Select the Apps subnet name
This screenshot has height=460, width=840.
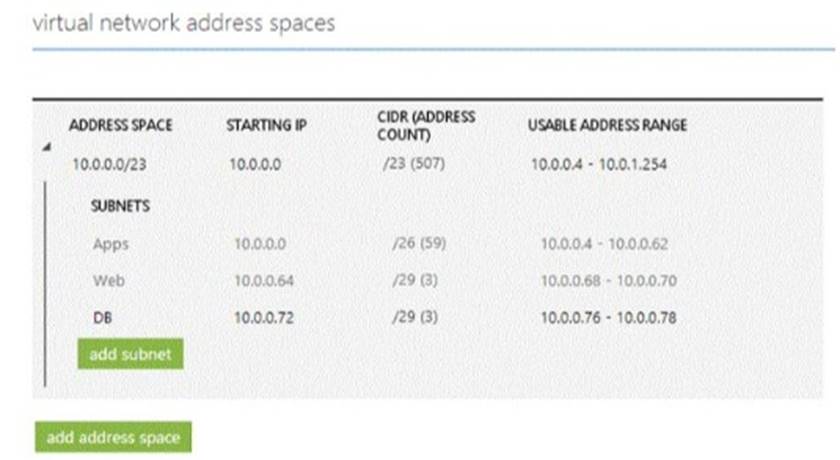click(111, 244)
